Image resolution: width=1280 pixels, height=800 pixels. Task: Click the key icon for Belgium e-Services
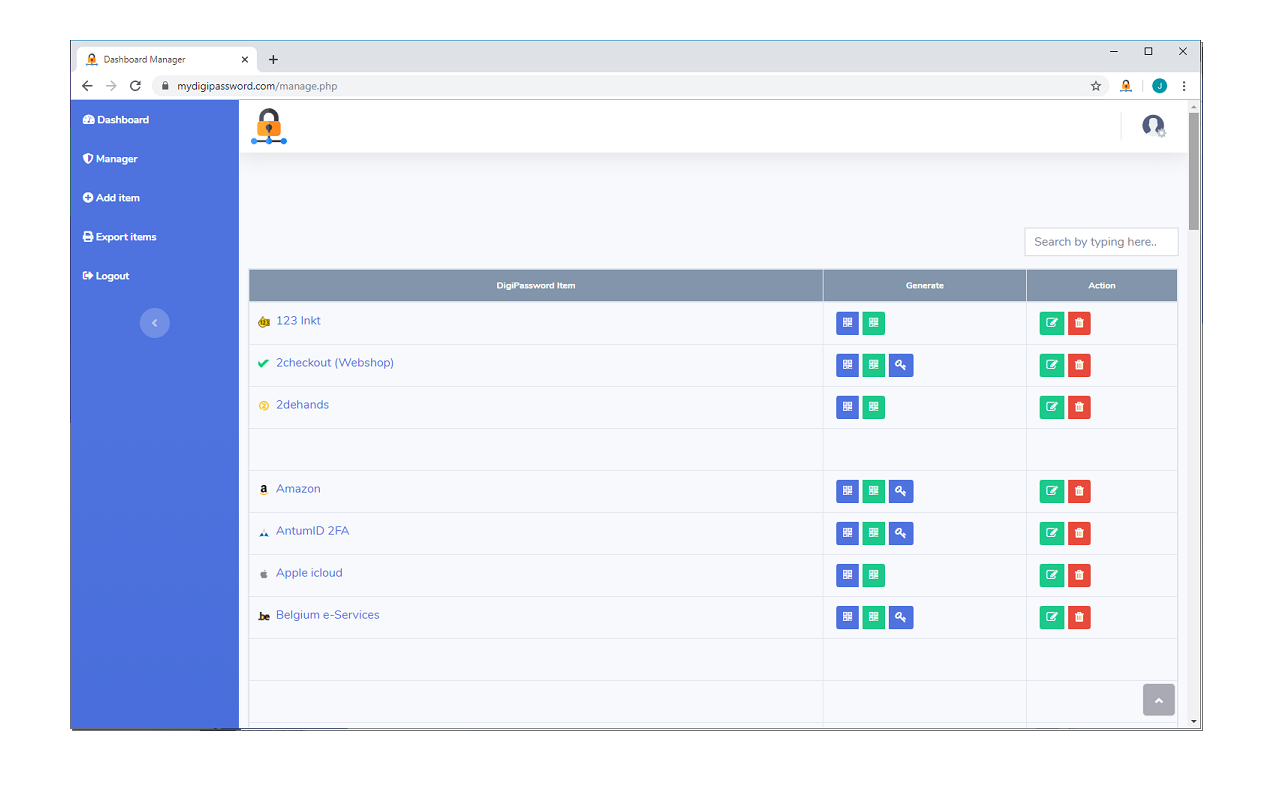pos(900,617)
